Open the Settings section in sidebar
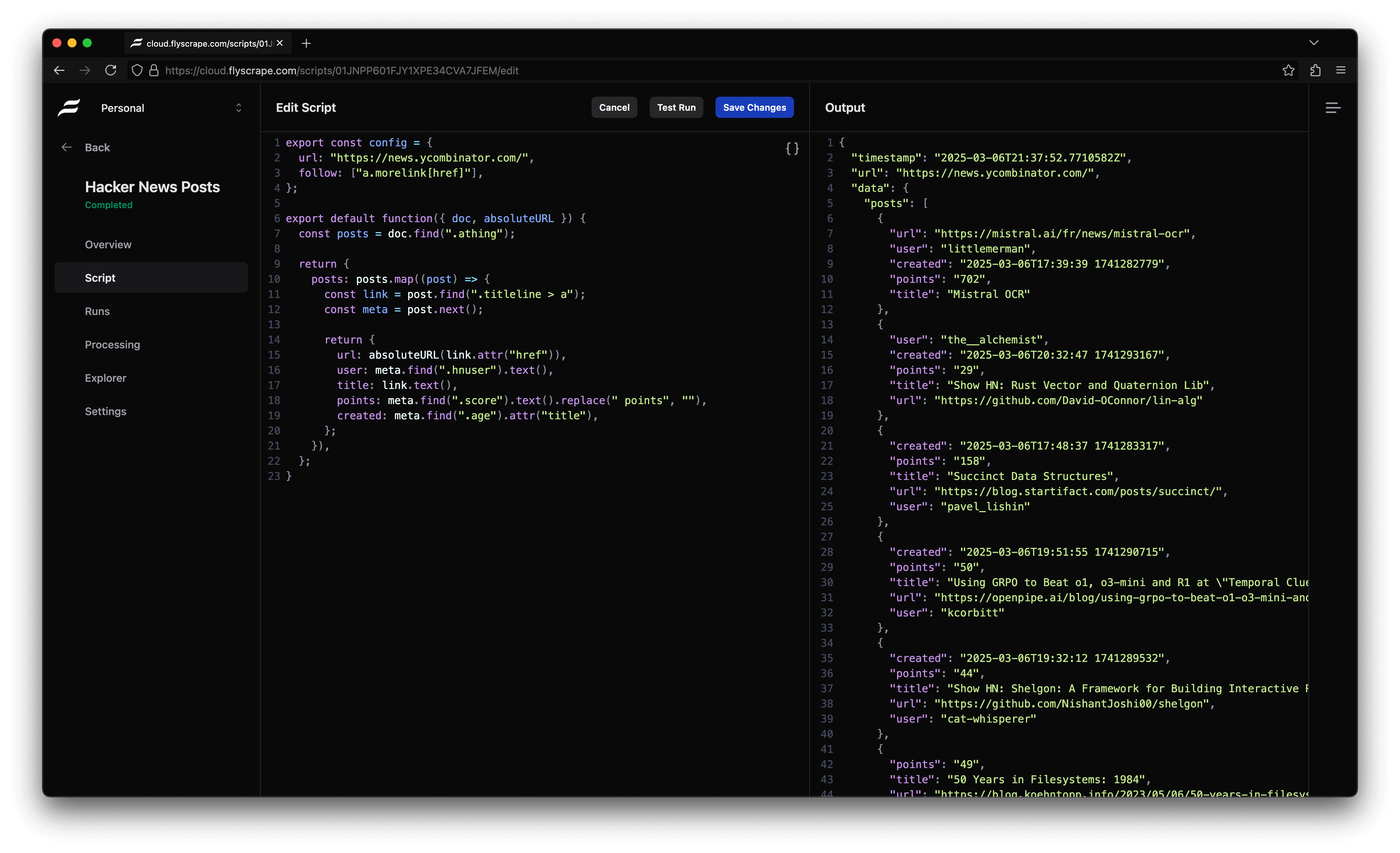 [106, 411]
